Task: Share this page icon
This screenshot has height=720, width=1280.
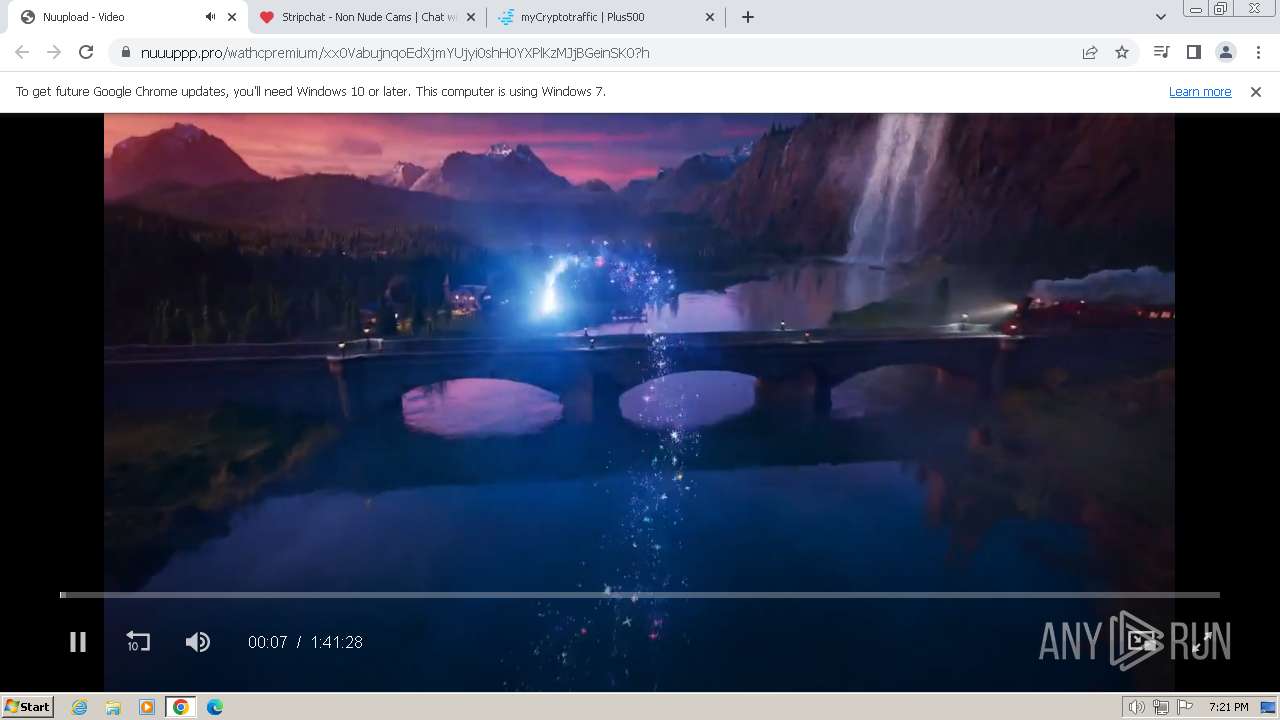Action: pyautogui.click(x=1090, y=52)
